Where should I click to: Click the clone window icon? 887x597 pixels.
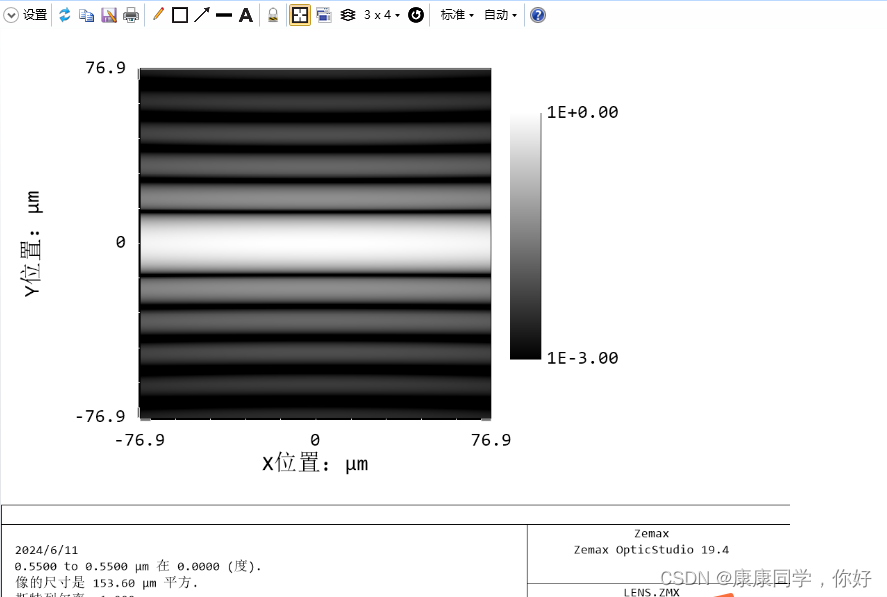[324, 15]
